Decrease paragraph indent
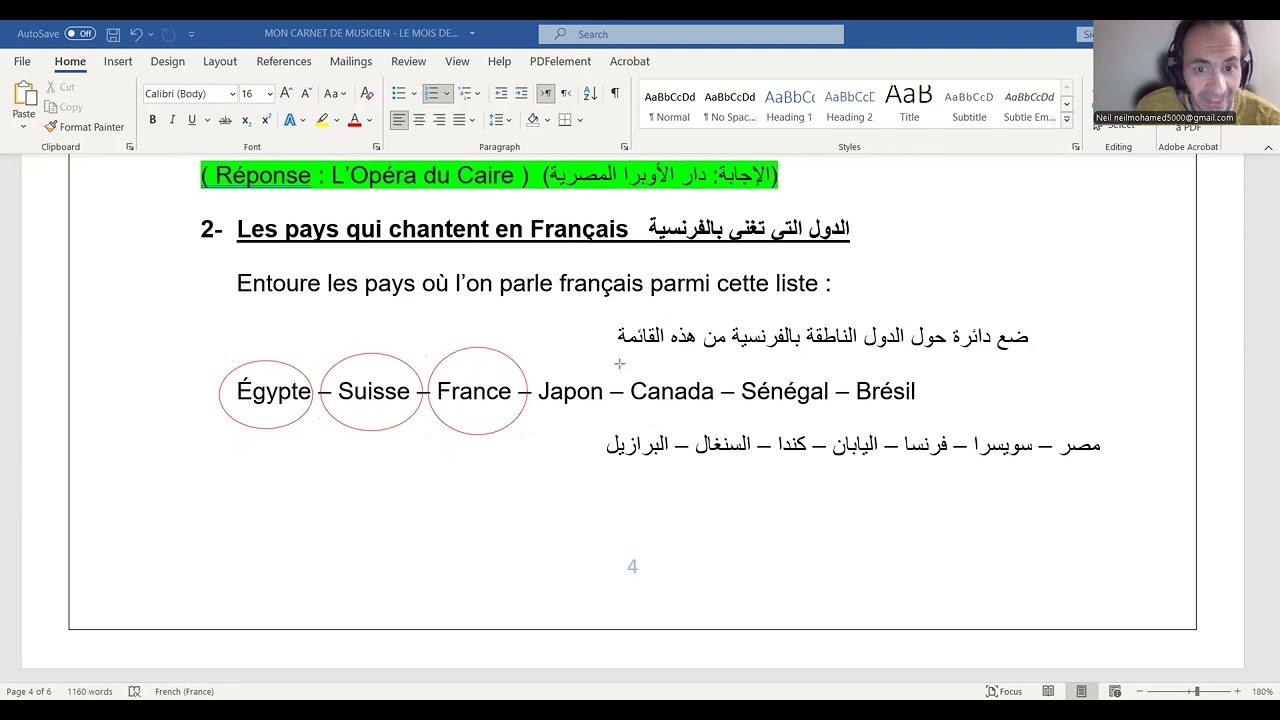Screen dimensions: 1280x720 point(501,93)
